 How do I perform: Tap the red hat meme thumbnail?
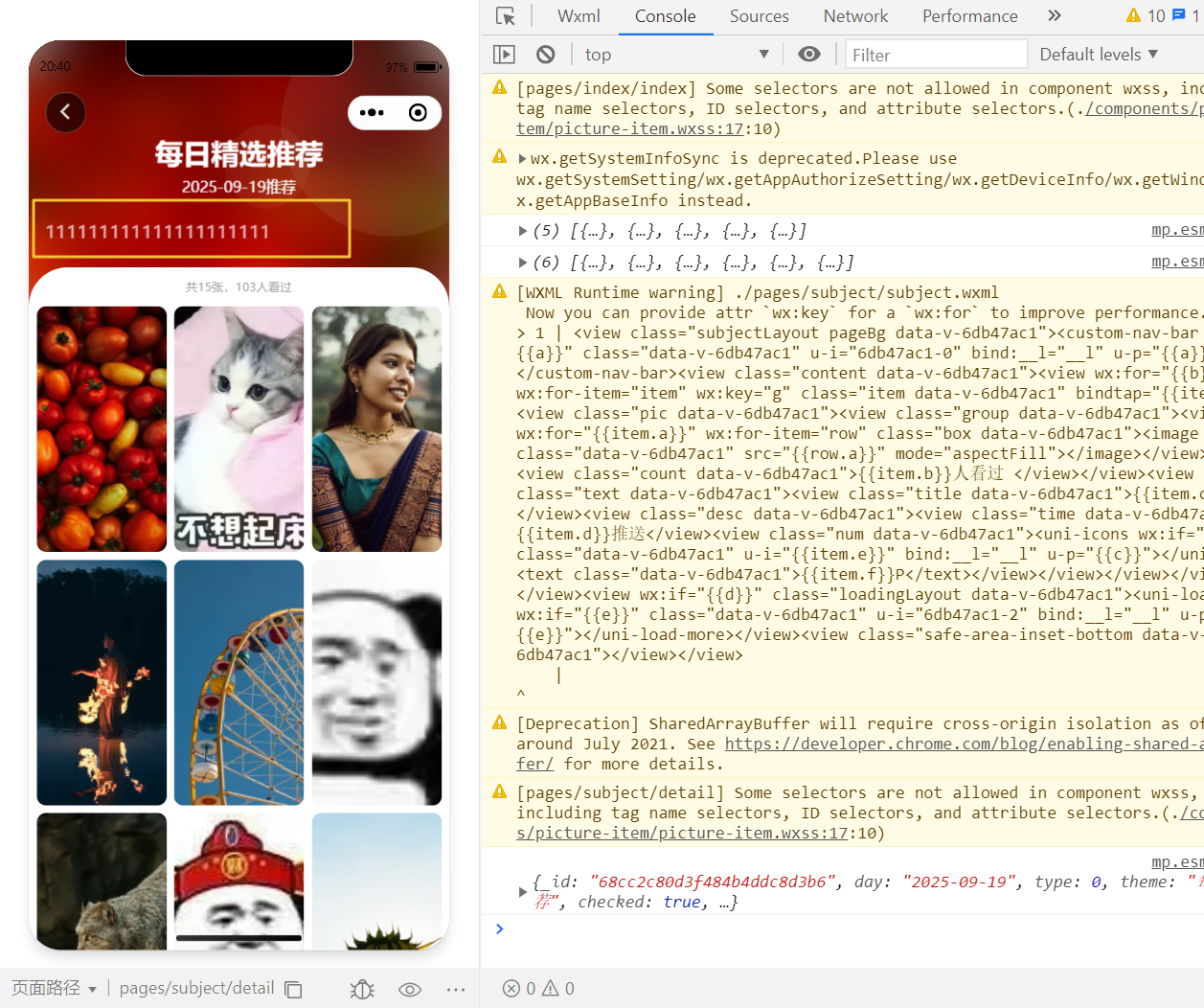[x=239, y=882]
